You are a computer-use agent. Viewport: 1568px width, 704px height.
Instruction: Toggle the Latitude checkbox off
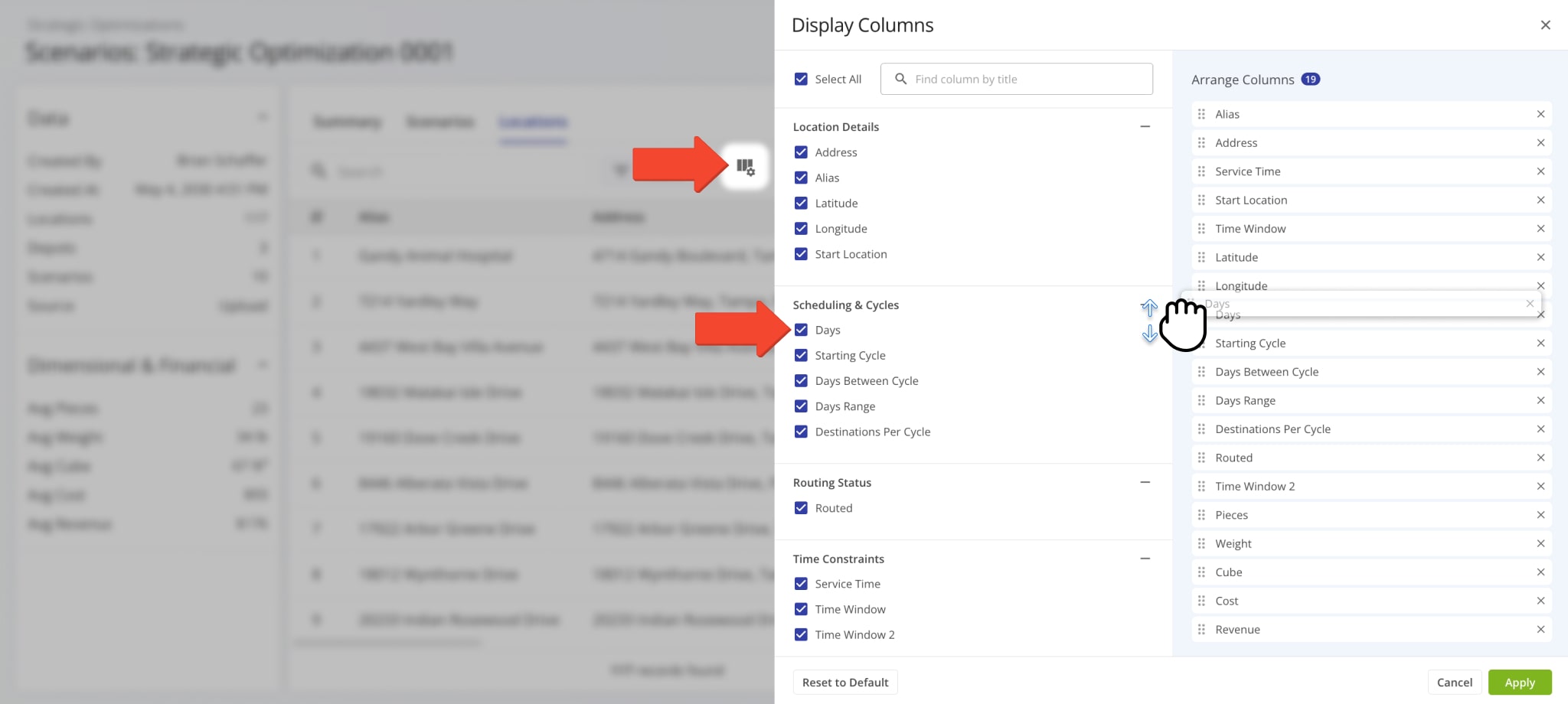pyautogui.click(x=801, y=204)
